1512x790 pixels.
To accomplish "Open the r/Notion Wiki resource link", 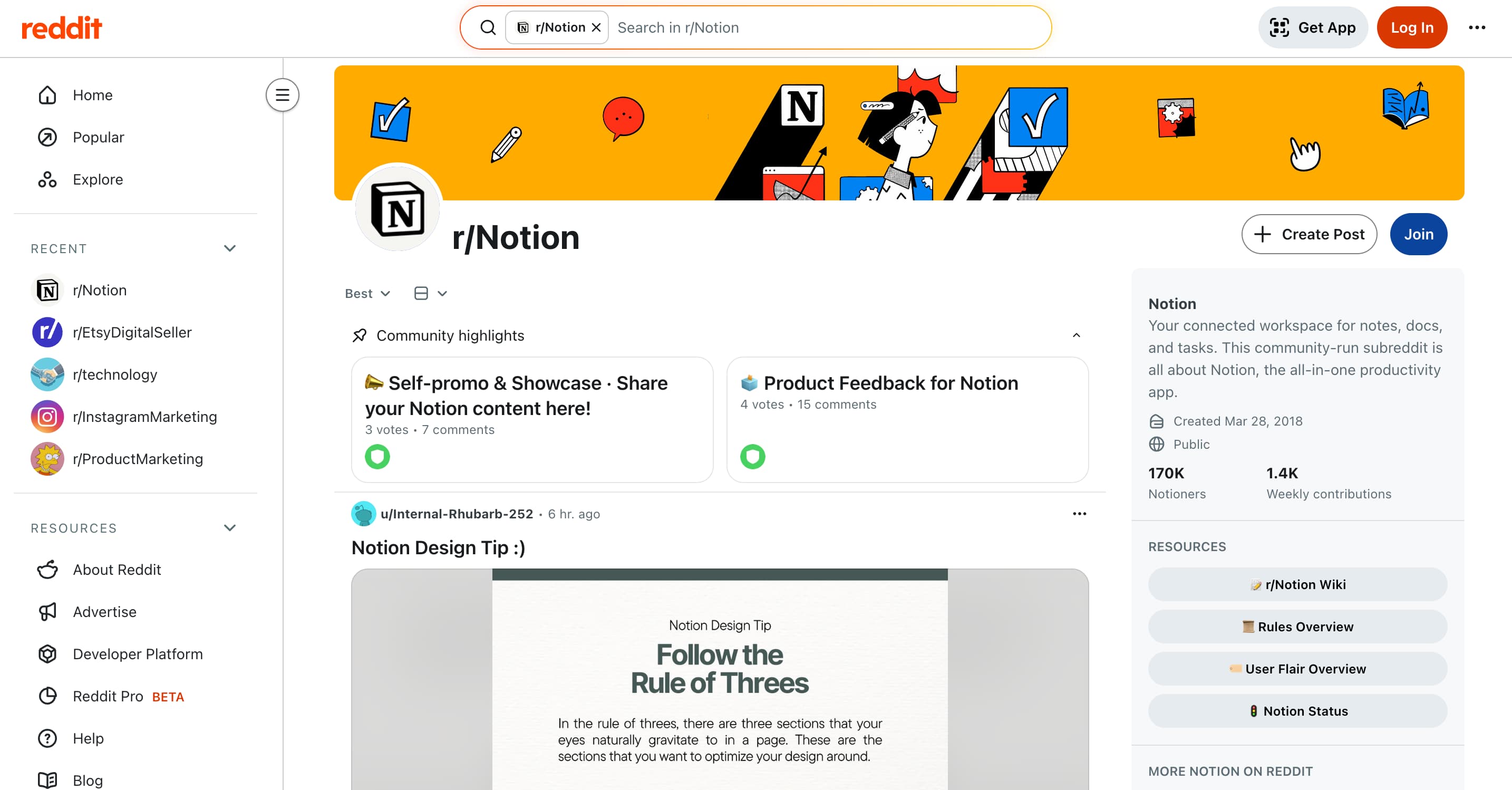I will tap(1297, 584).
